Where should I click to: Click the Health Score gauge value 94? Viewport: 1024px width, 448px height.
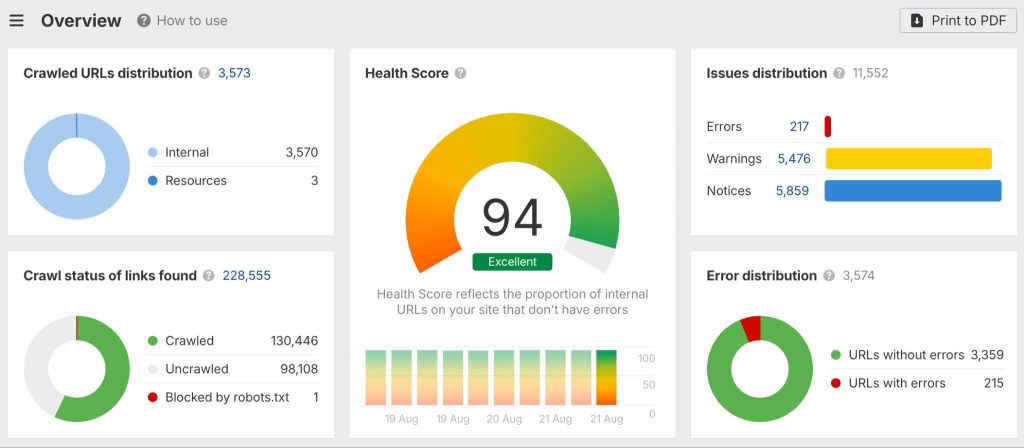512,217
